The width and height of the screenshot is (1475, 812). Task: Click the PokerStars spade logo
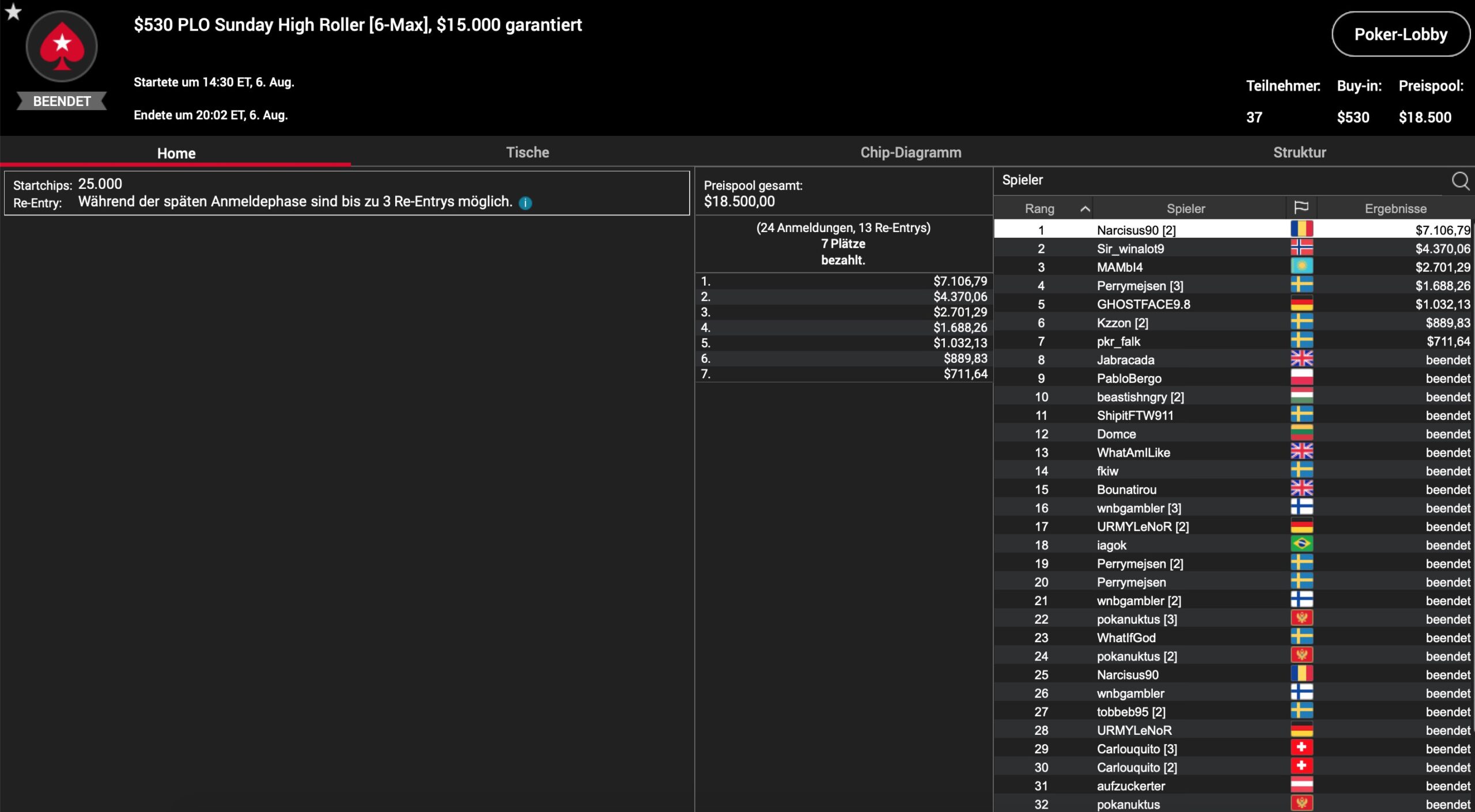pos(62,47)
